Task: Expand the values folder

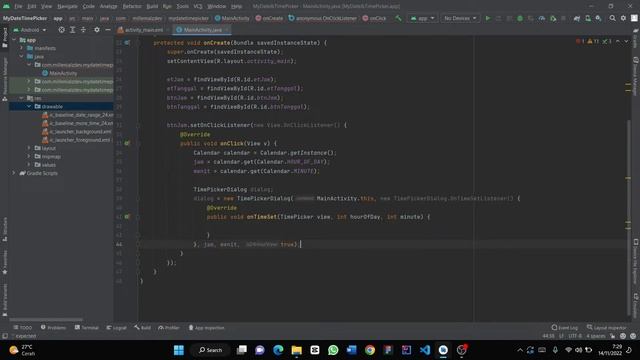Action: (x=29, y=164)
